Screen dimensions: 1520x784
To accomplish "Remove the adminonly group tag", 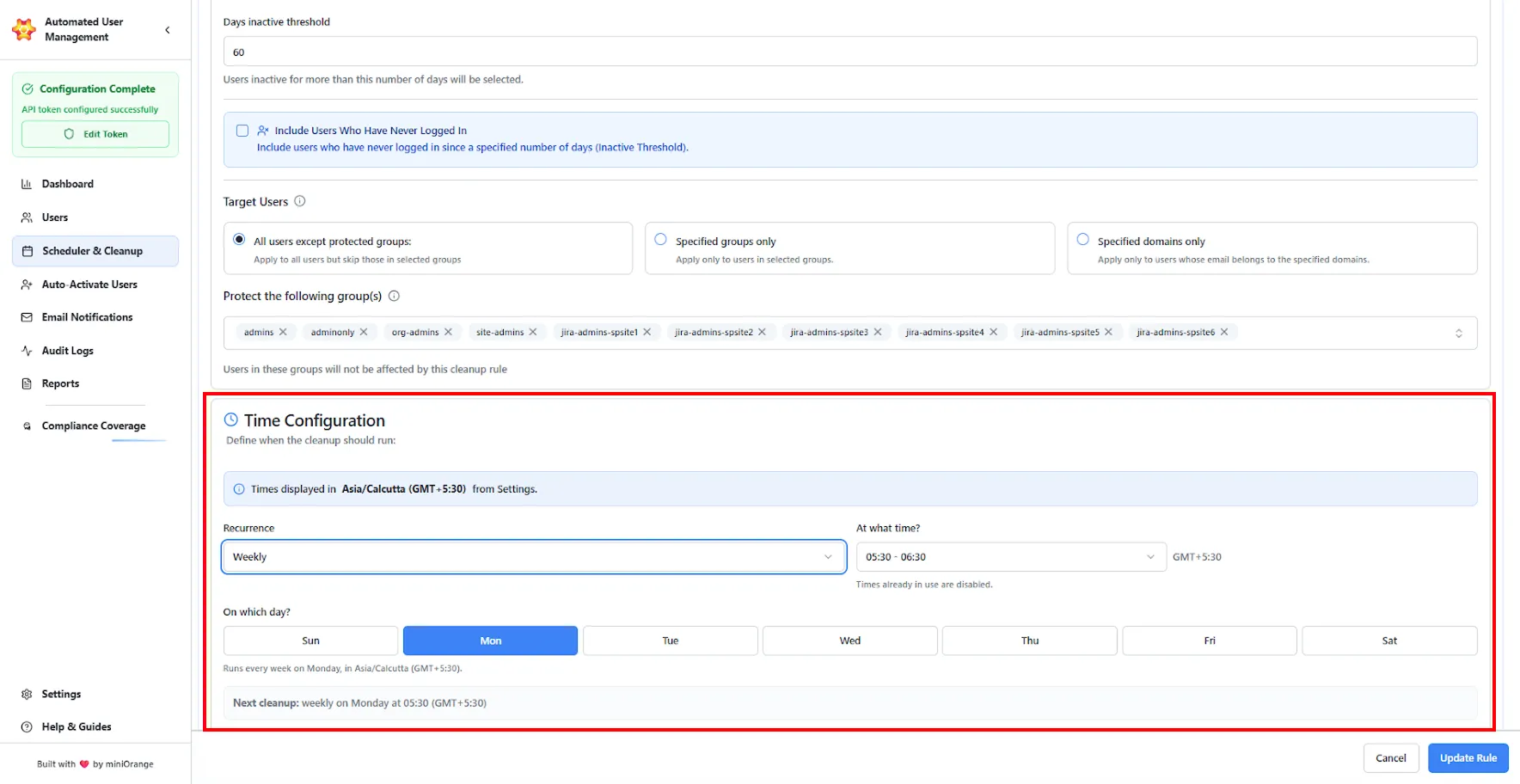I will pos(364,332).
